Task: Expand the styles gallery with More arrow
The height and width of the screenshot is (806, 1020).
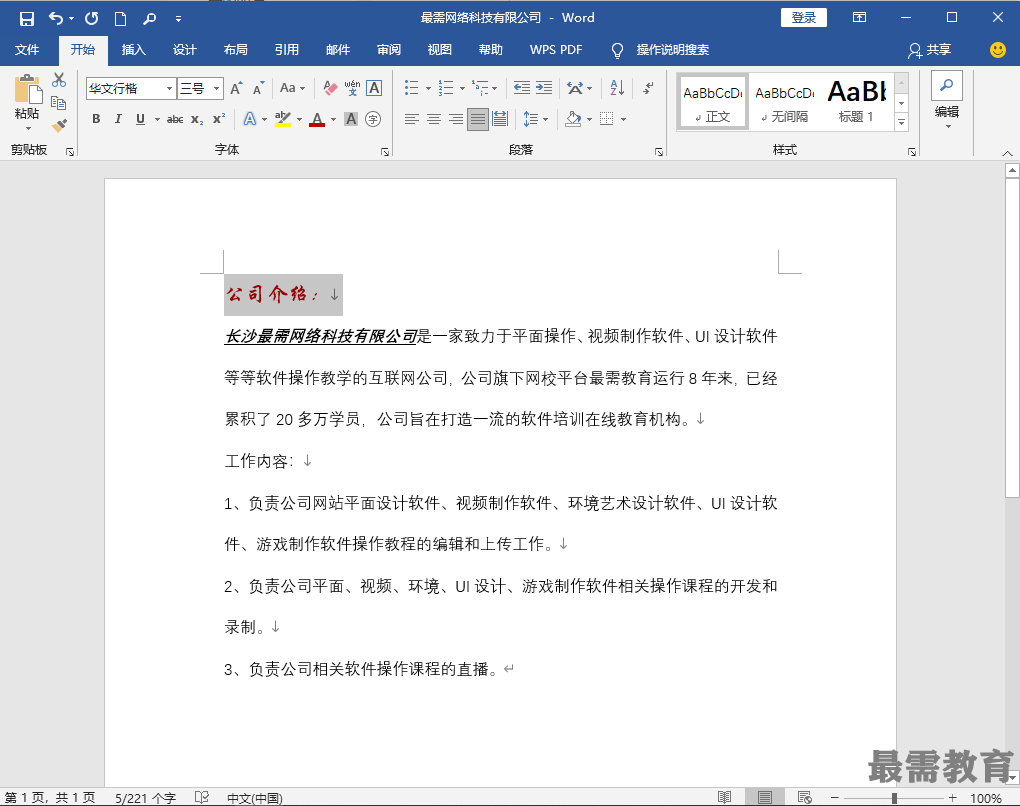Action: (902, 122)
